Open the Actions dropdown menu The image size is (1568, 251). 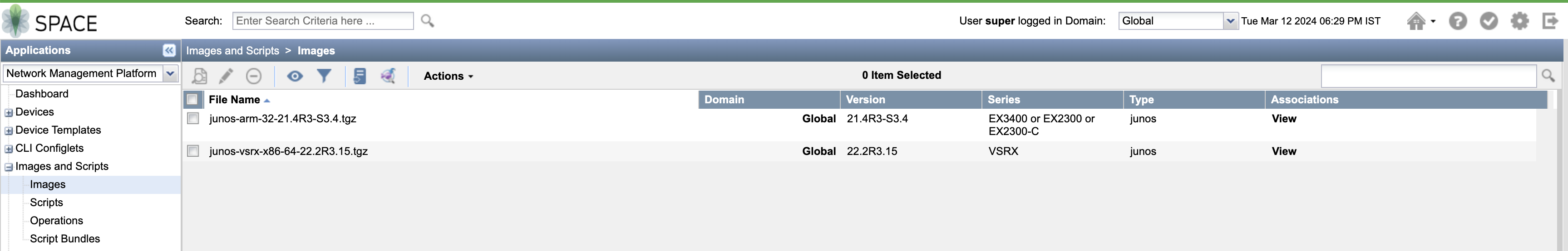449,76
